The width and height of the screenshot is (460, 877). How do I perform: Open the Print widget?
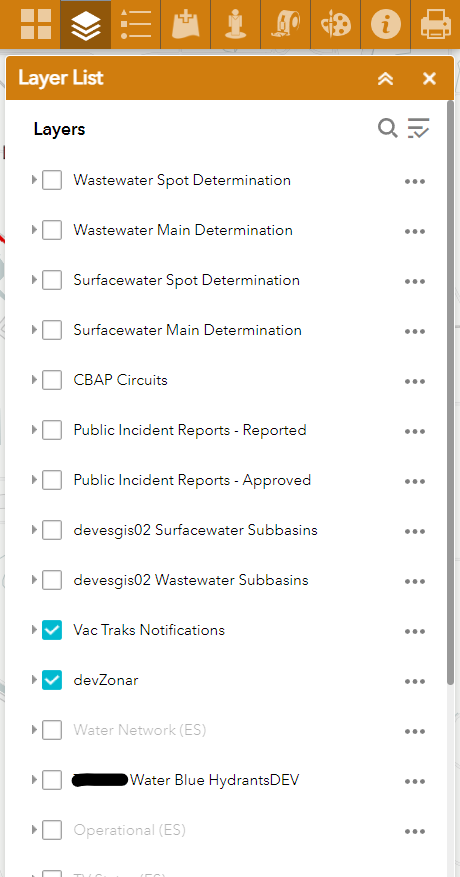tap(435, 25)
